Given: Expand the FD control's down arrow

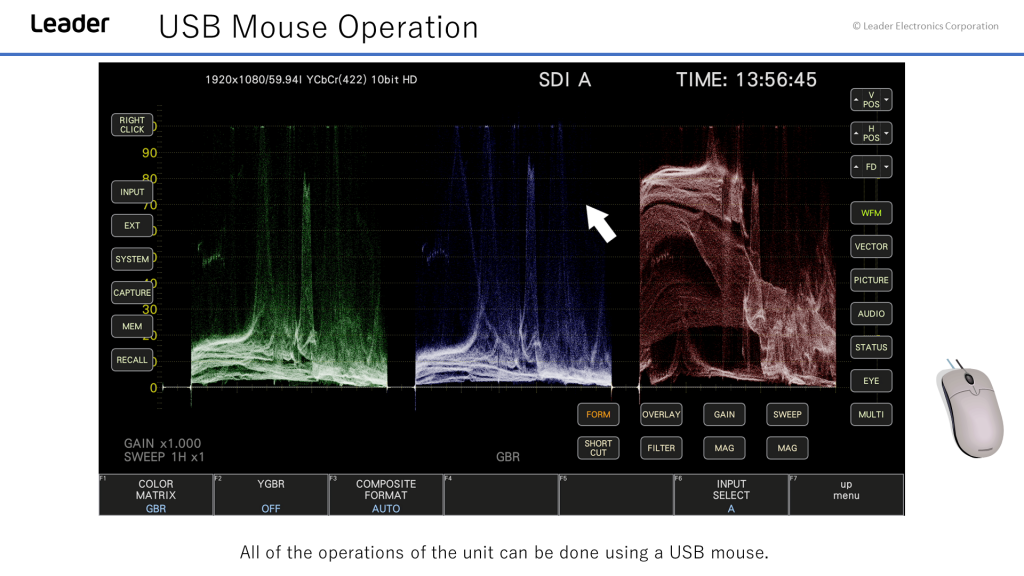Looking at the screenshot, I should click(x=886, y=167).
